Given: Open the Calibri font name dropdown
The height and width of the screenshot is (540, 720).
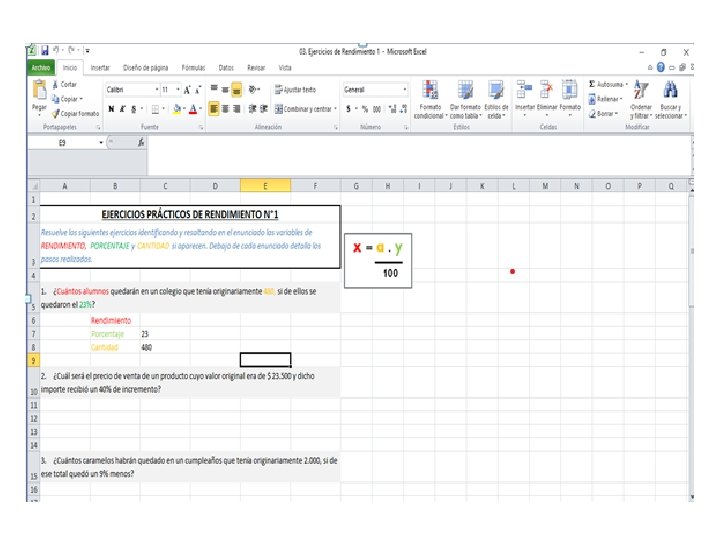Looking at the screenshot, I should pos(157,90).
